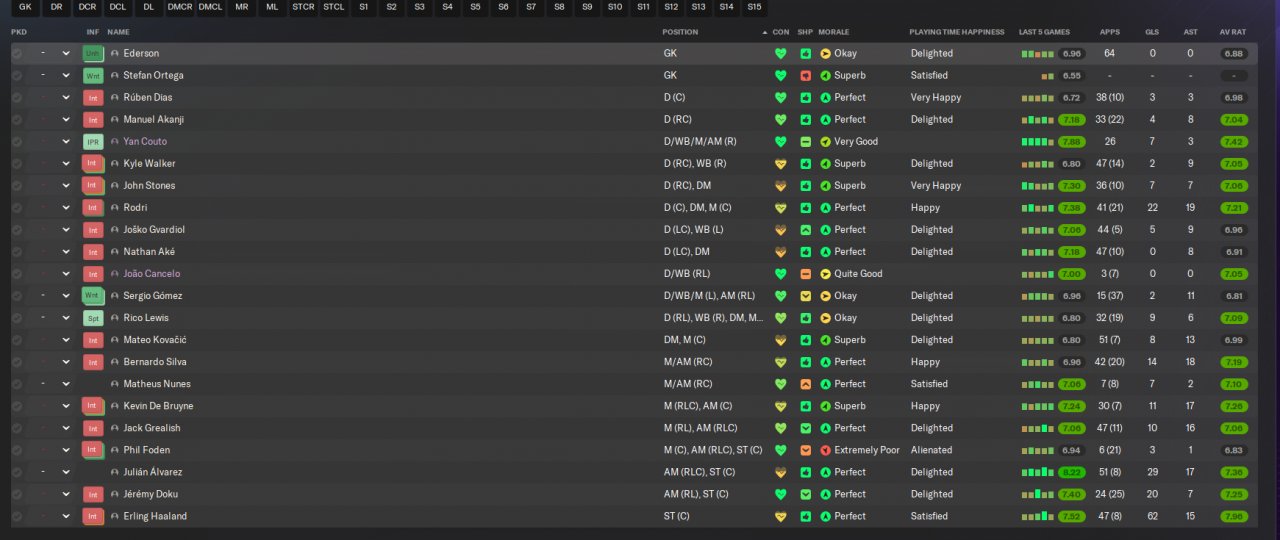Image resolution: width=1280 pixels, height=540 pixels.
Task: Toggle the picked checkmark for Erling Haaland
Action: (x=17, y=516)
